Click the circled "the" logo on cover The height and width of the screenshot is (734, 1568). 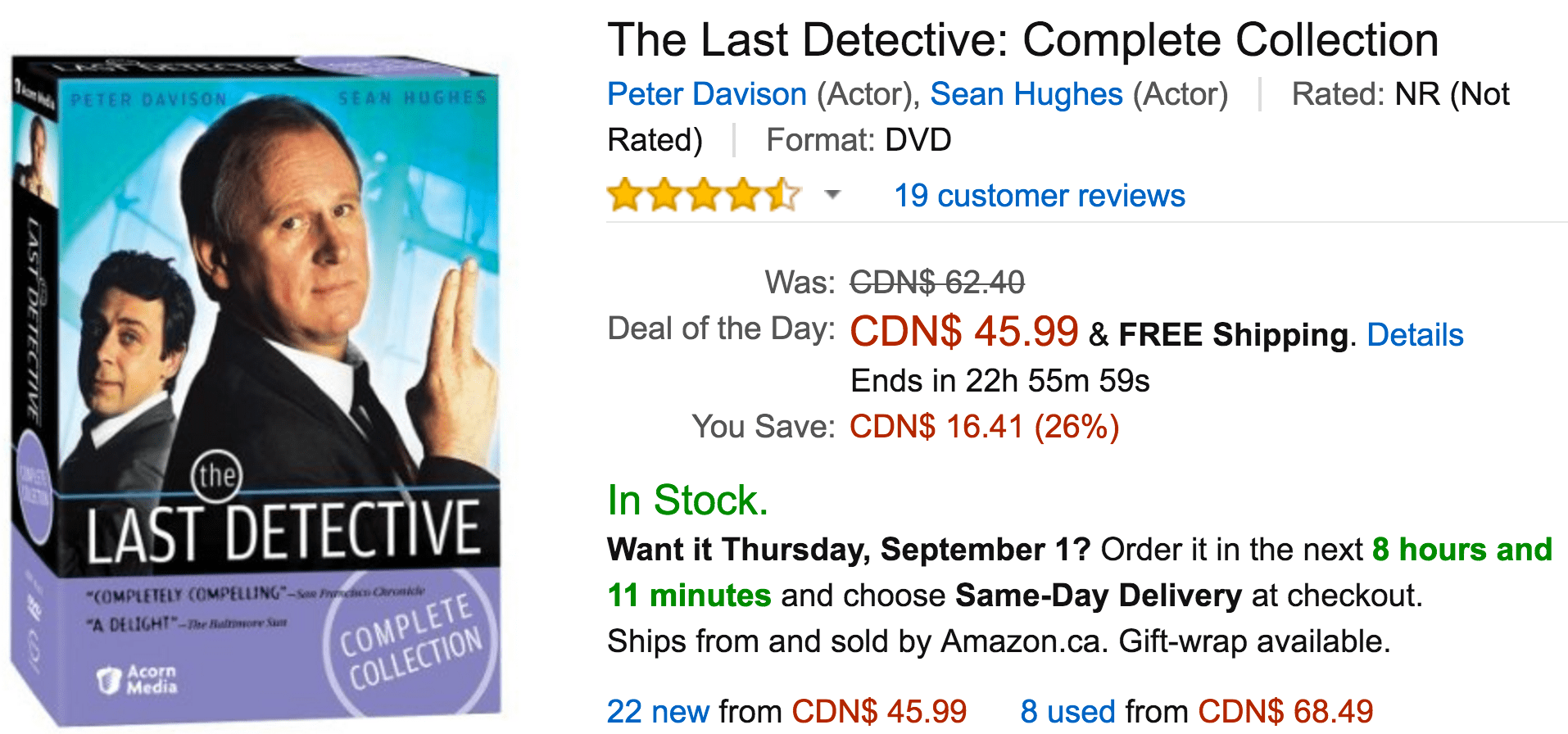point(216,475)
